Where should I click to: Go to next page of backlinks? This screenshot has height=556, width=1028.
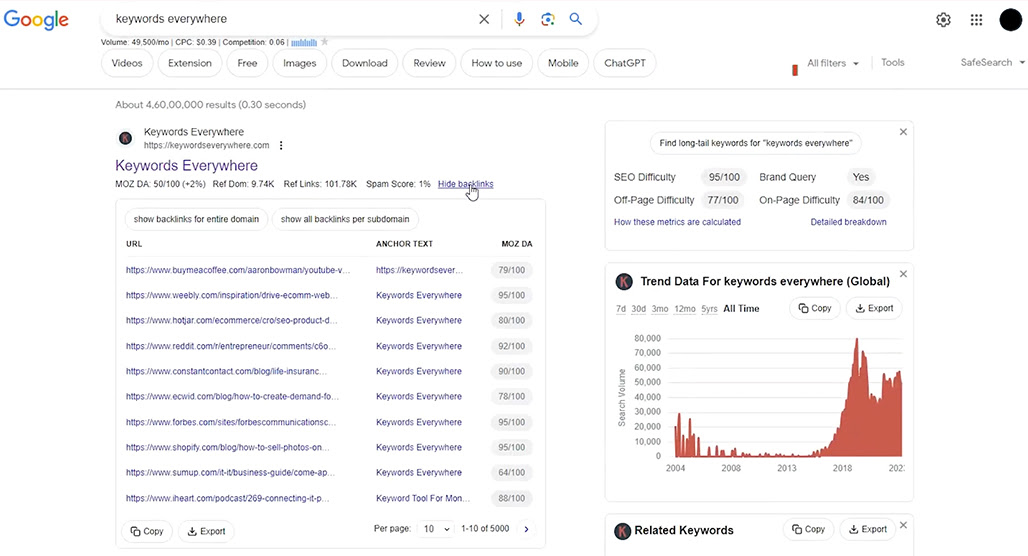526,529
